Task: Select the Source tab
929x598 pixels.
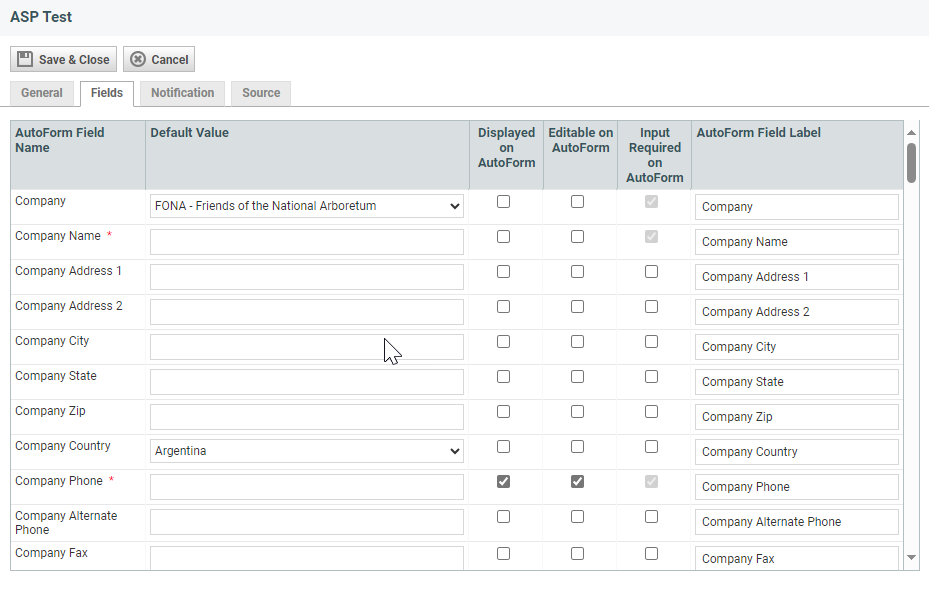Action: (x=261, y=93)
